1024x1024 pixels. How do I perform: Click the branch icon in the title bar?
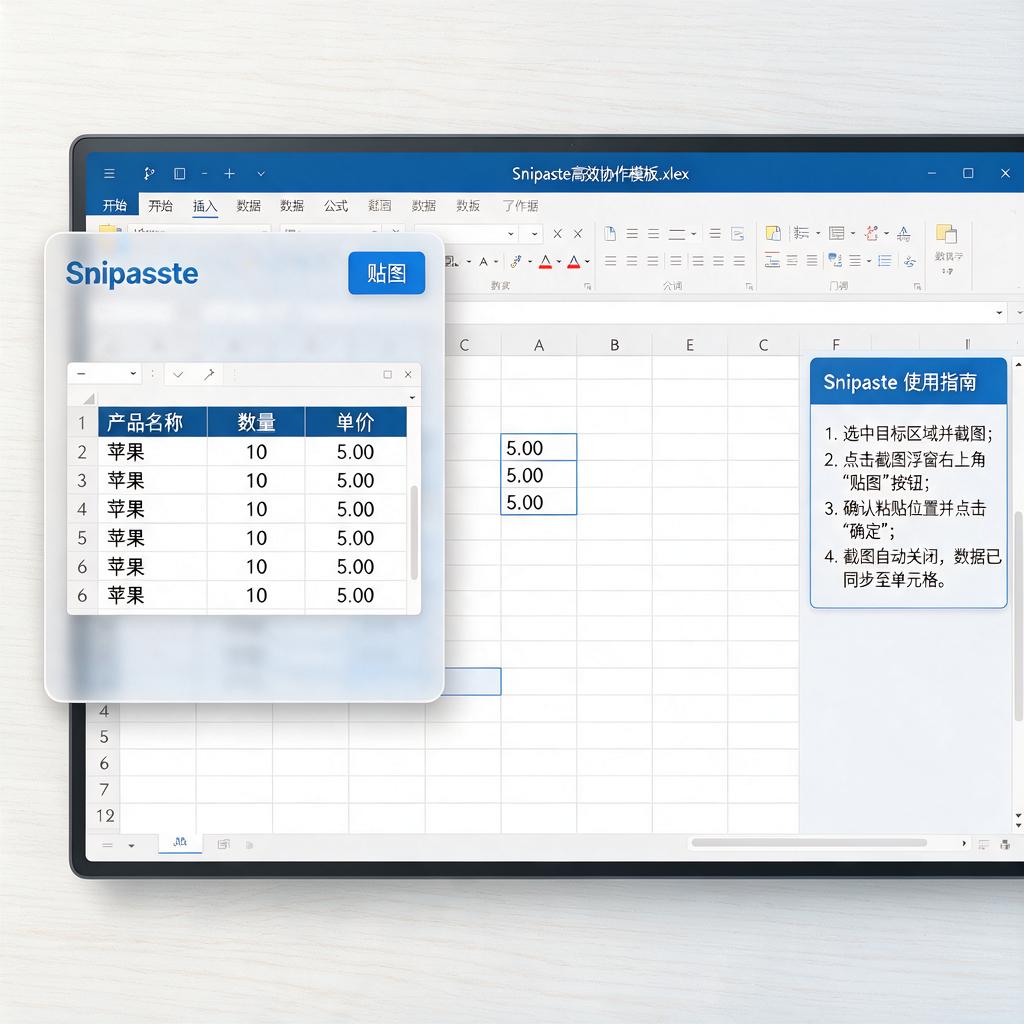[x=149, y=174]
